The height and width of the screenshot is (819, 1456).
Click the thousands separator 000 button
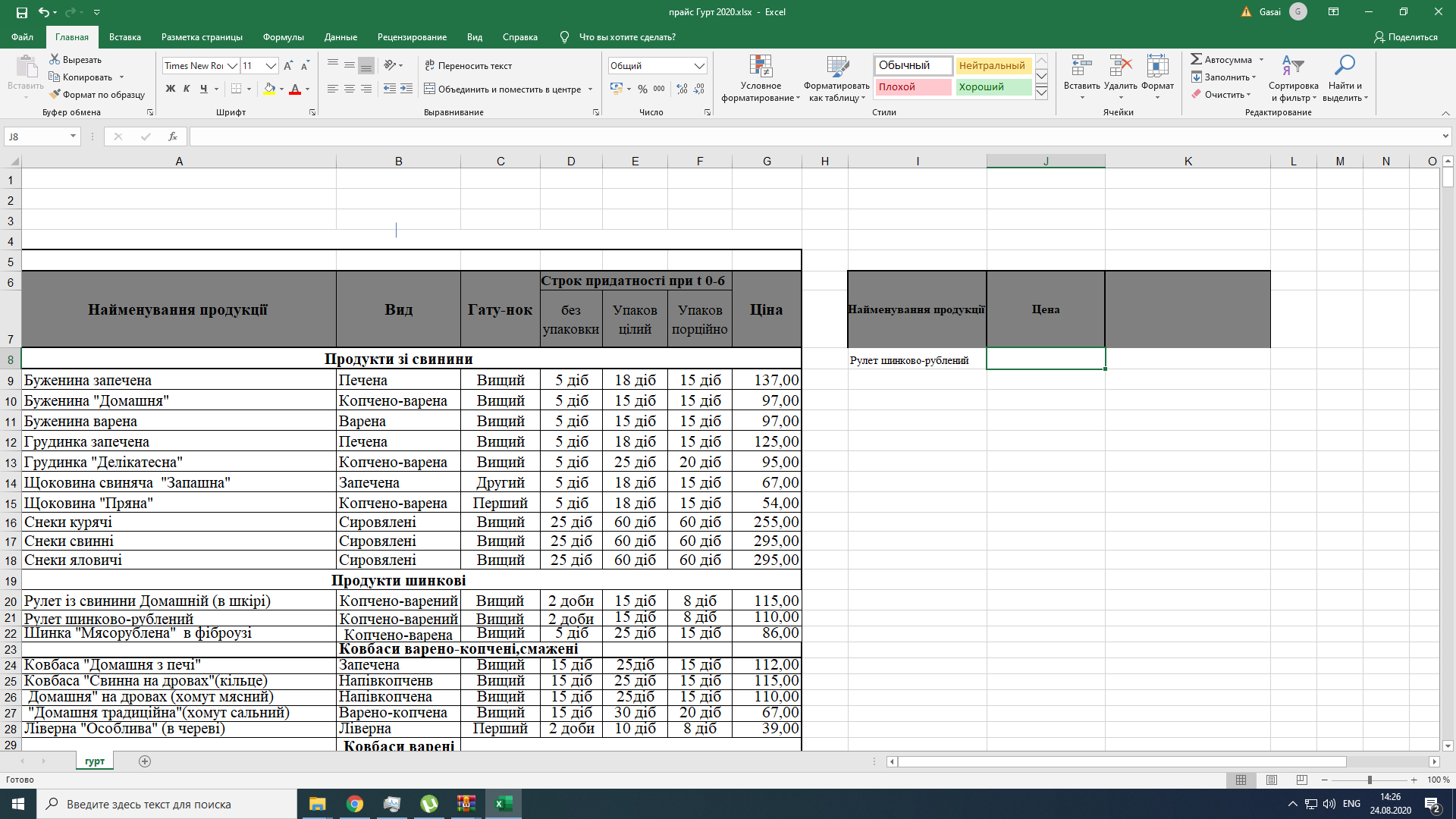[659, 89]
